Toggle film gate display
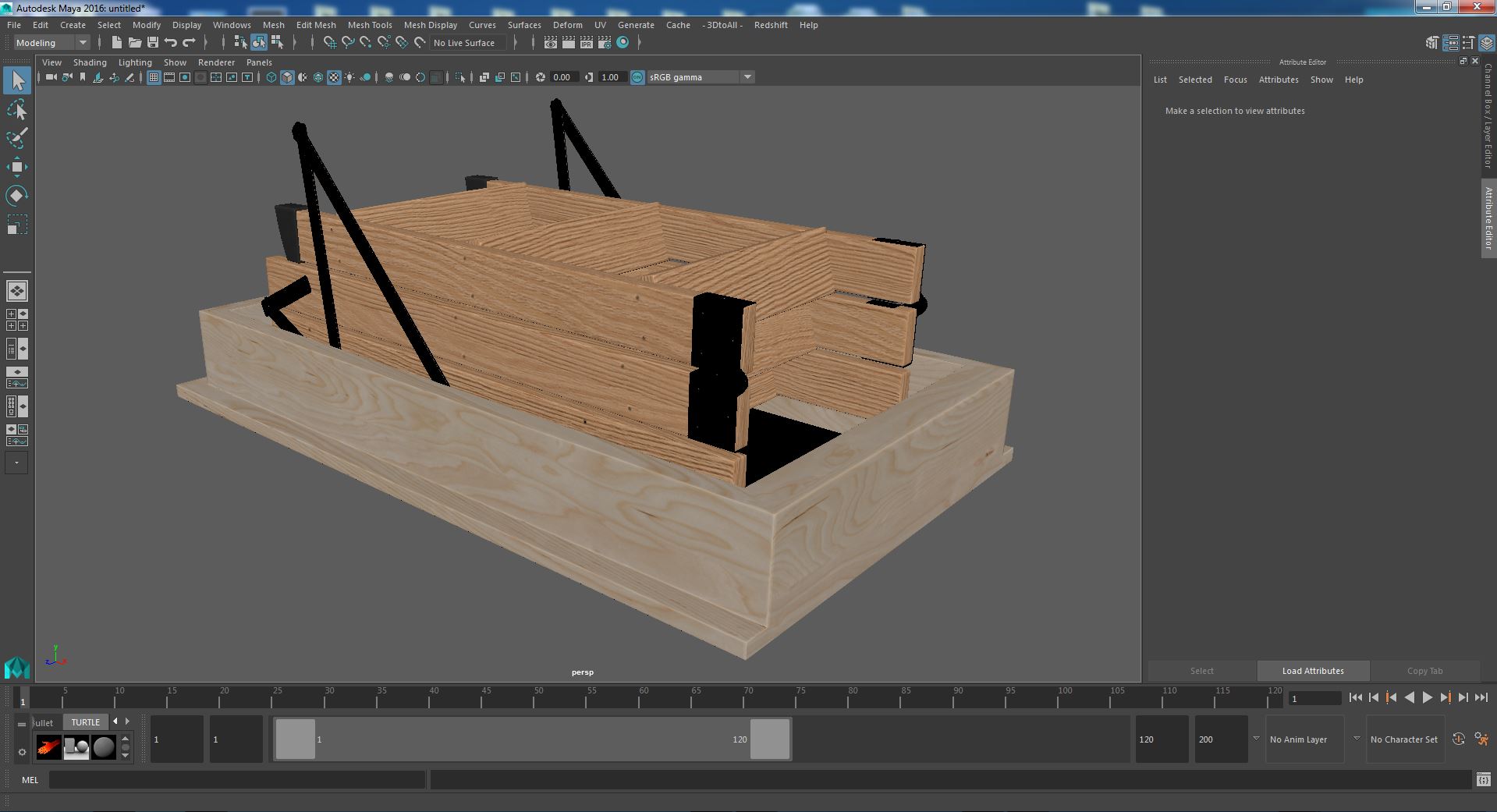Screen dimensions: 1497x812 (169, 77)
